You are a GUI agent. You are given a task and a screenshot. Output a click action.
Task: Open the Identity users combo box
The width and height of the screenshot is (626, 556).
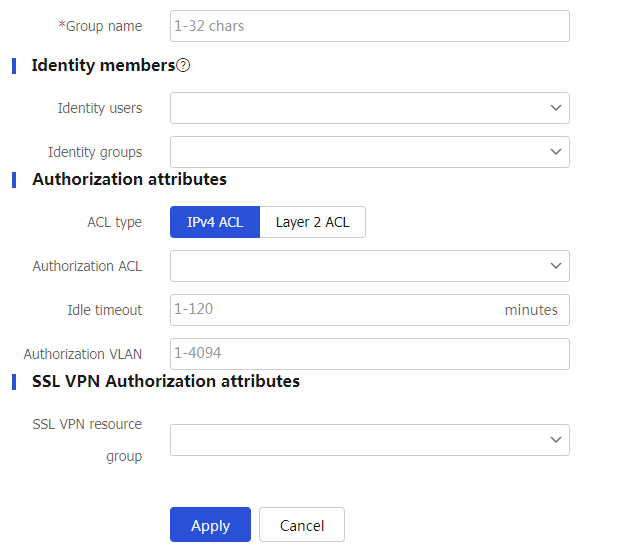click(360, 108)
